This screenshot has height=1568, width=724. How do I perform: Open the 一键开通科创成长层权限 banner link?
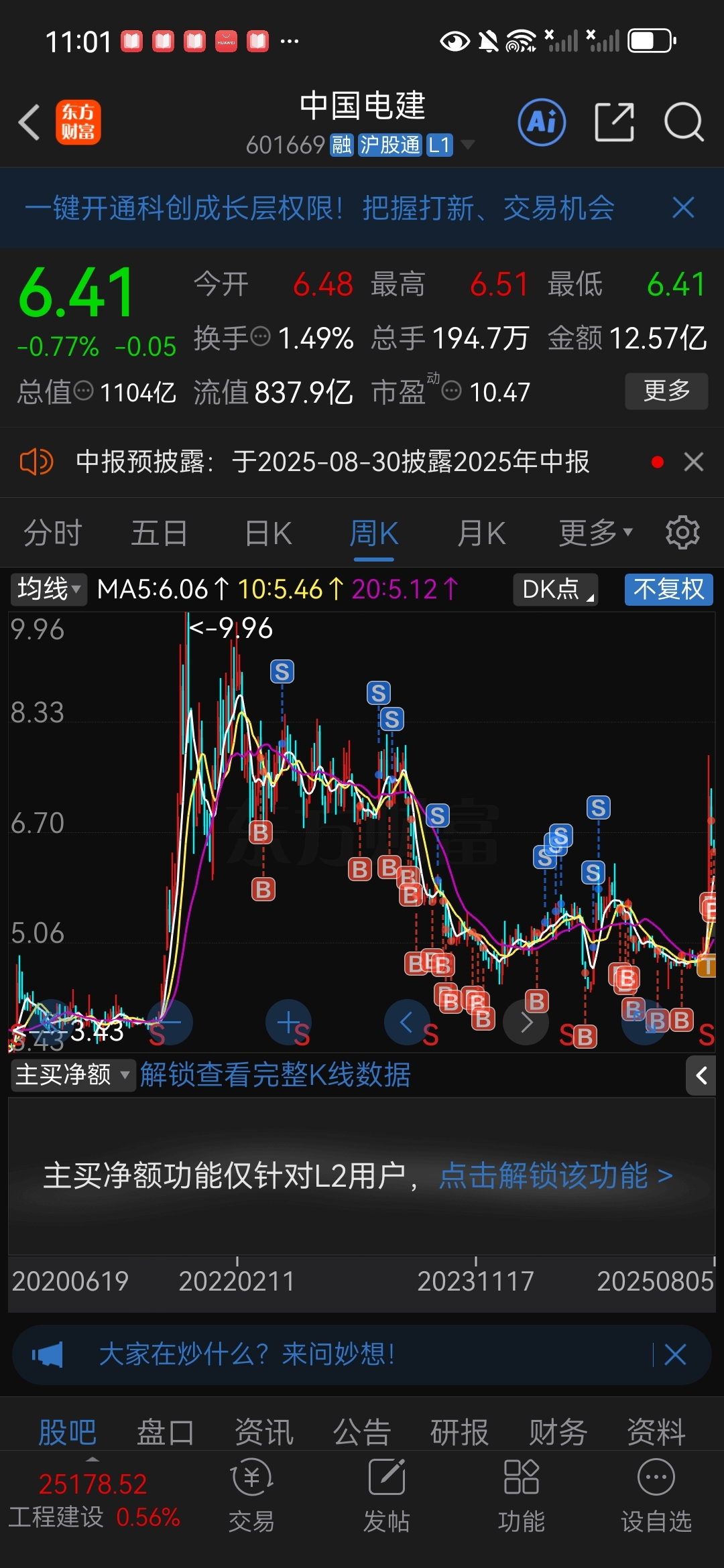(x=320, y=208)
